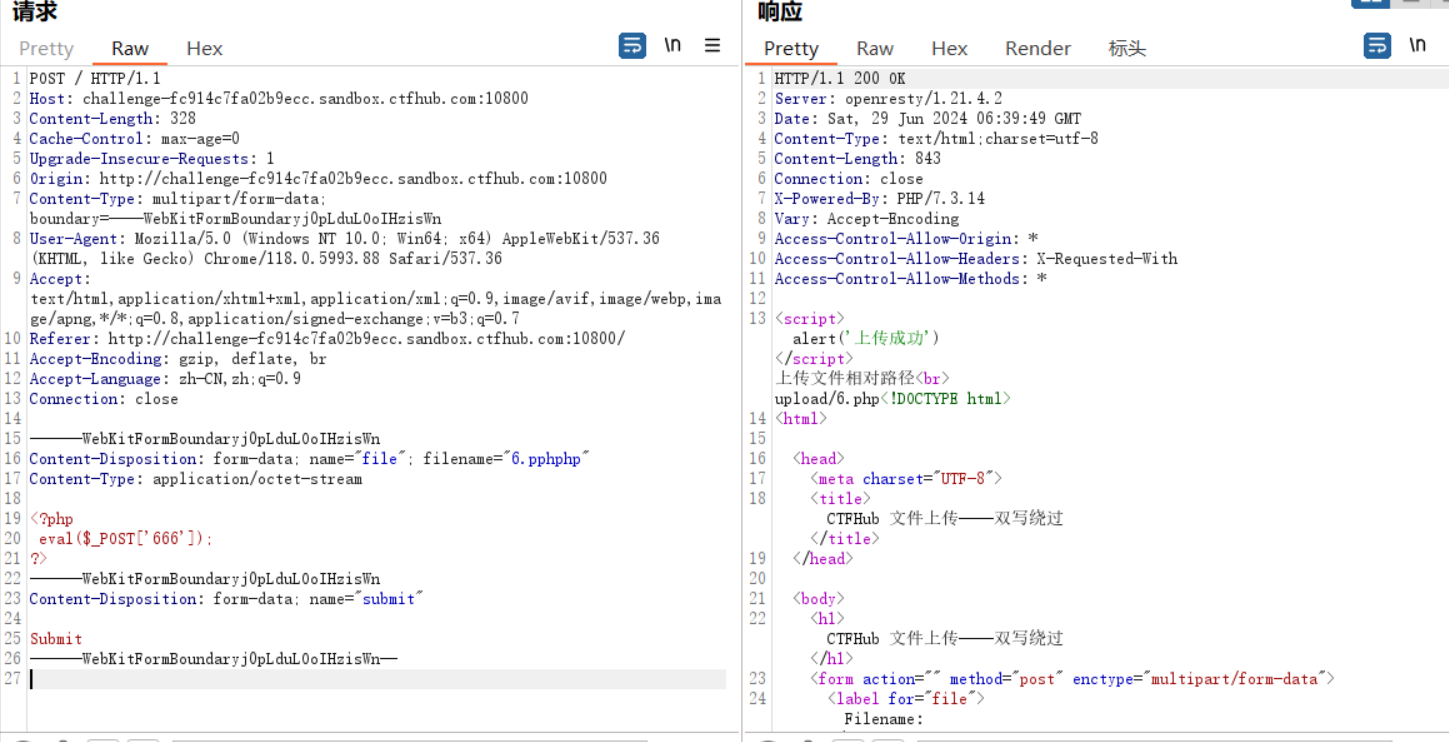Click 'Cache-Control: max-age=0' header
This screenshot has width=1449, height=742.
click(x=134, y=138)
